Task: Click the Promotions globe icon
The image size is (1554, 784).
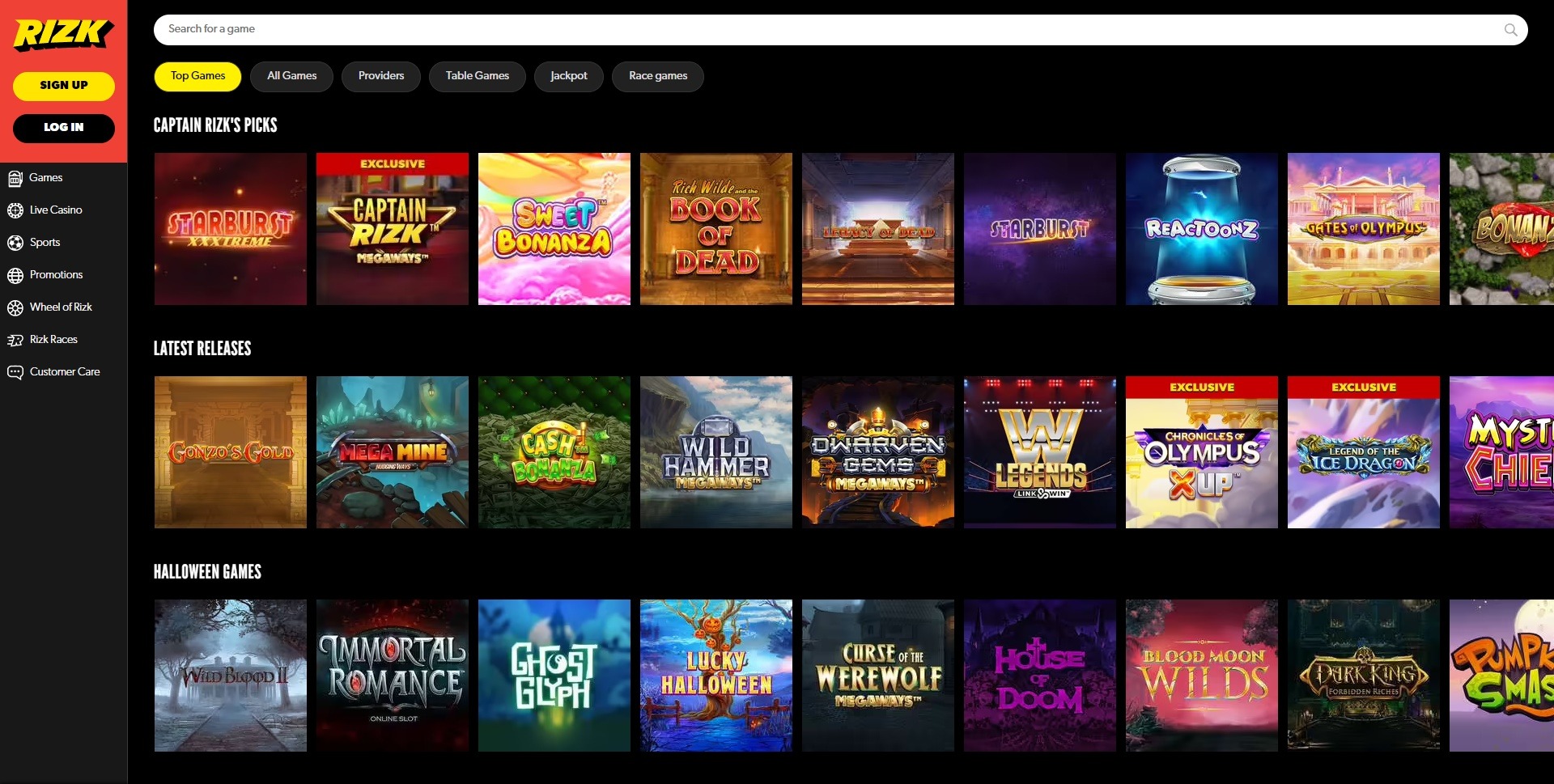Action: point(15,275)
